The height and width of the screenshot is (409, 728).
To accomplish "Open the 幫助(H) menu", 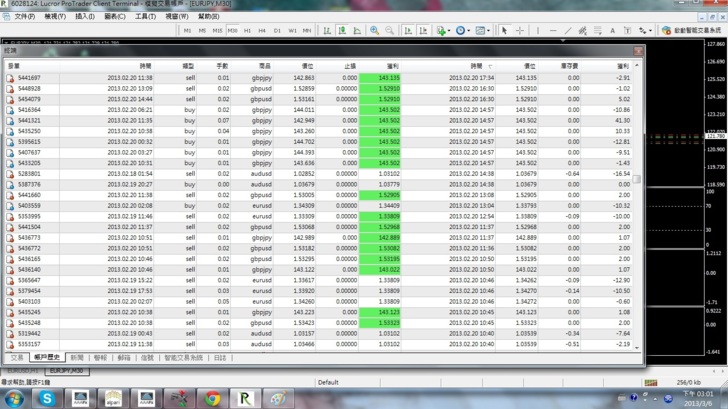I will pyautogui.click(x=208, y=17).
